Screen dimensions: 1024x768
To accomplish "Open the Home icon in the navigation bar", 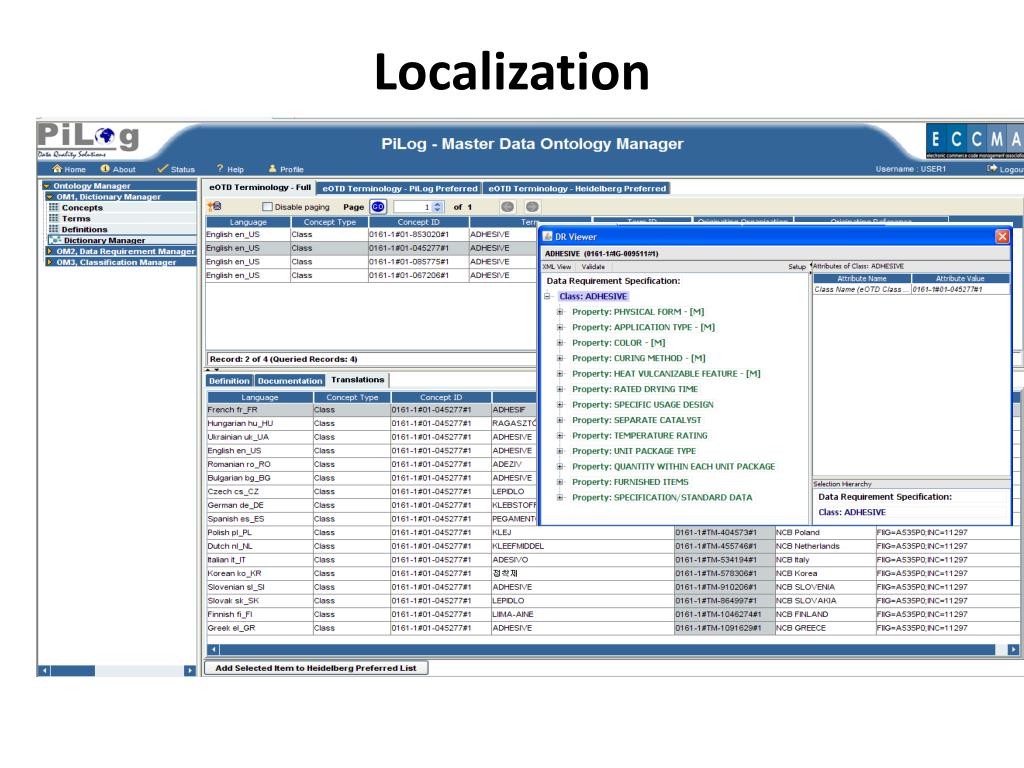I will (57, 168).
